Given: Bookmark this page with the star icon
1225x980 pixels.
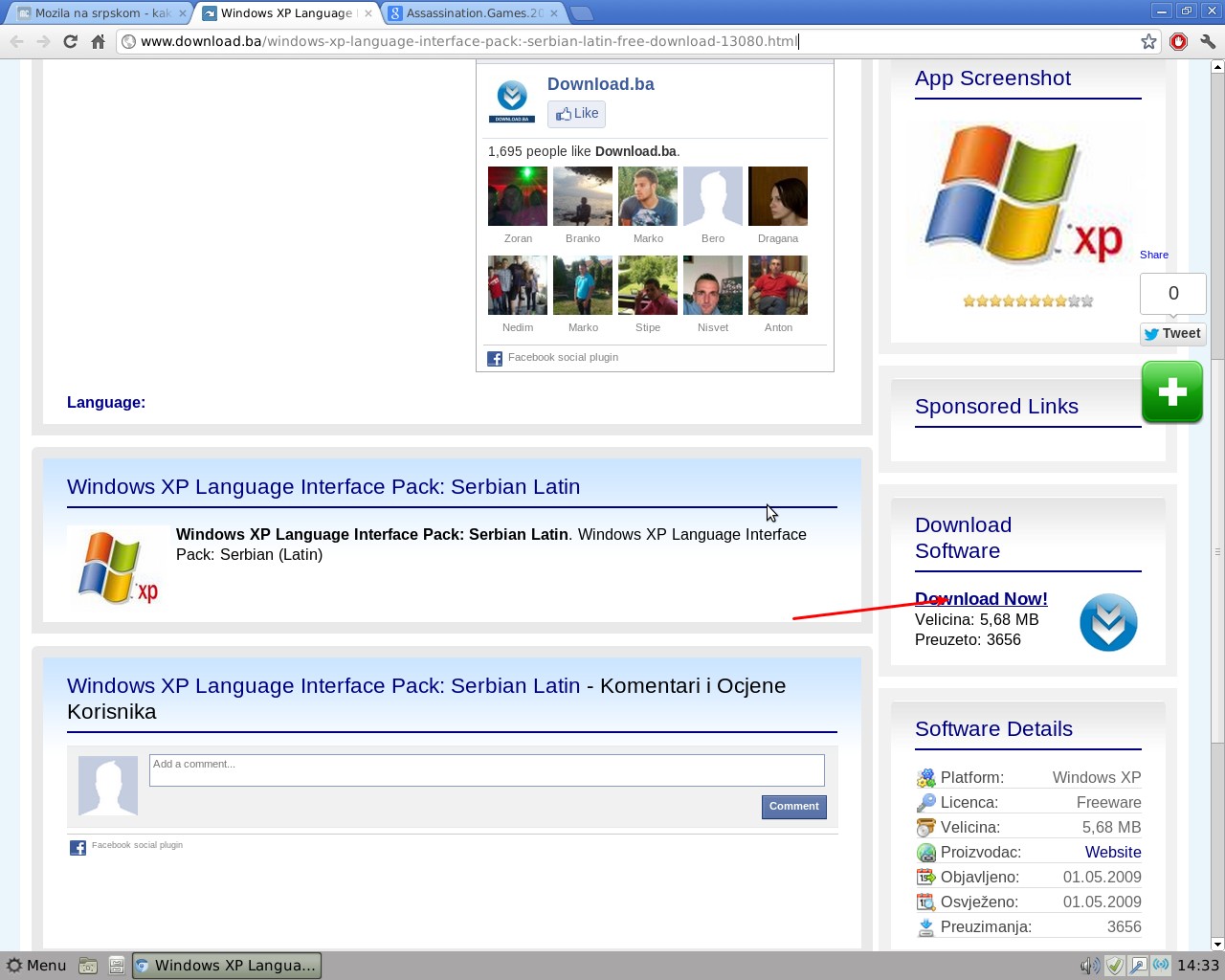Looking at the screenshot, I should (x=1148, y=41).
